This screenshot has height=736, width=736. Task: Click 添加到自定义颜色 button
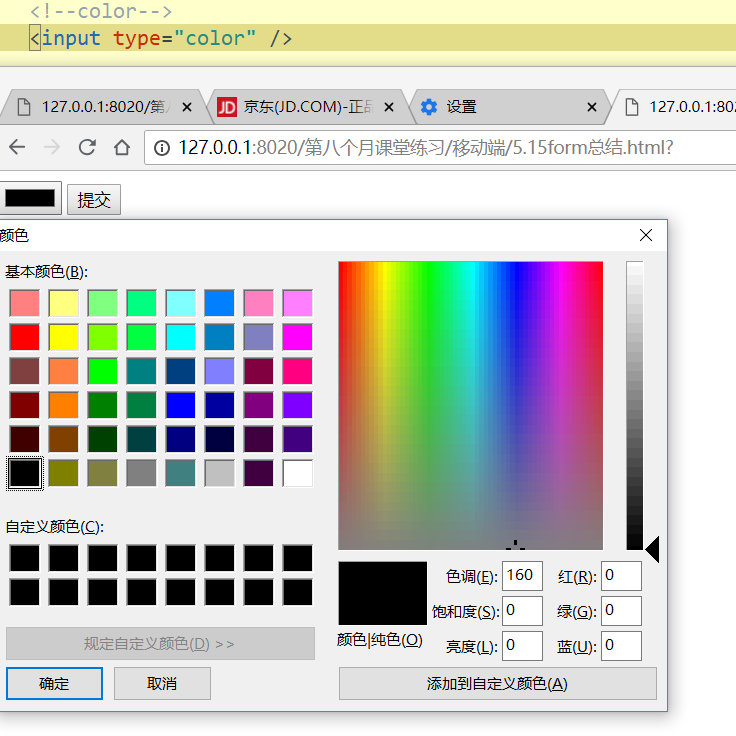pos(497,684)
